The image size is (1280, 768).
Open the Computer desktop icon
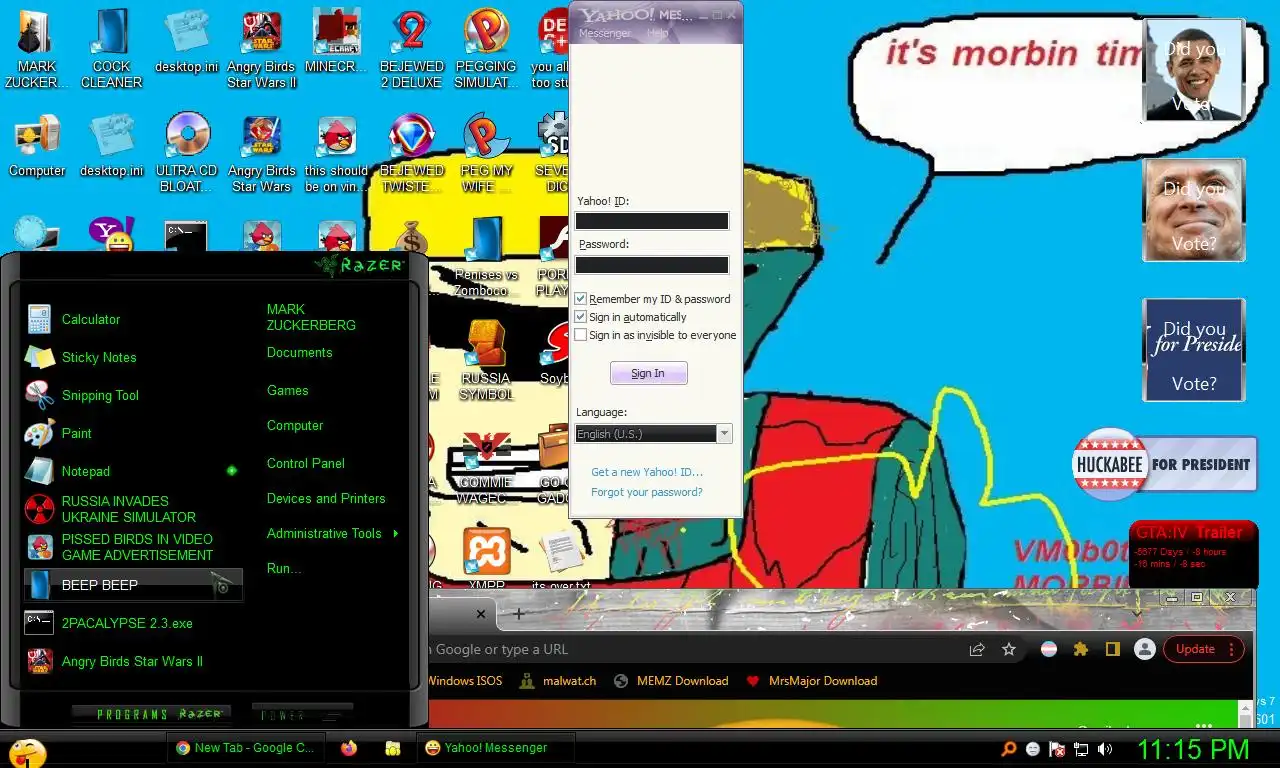(37, 146)
